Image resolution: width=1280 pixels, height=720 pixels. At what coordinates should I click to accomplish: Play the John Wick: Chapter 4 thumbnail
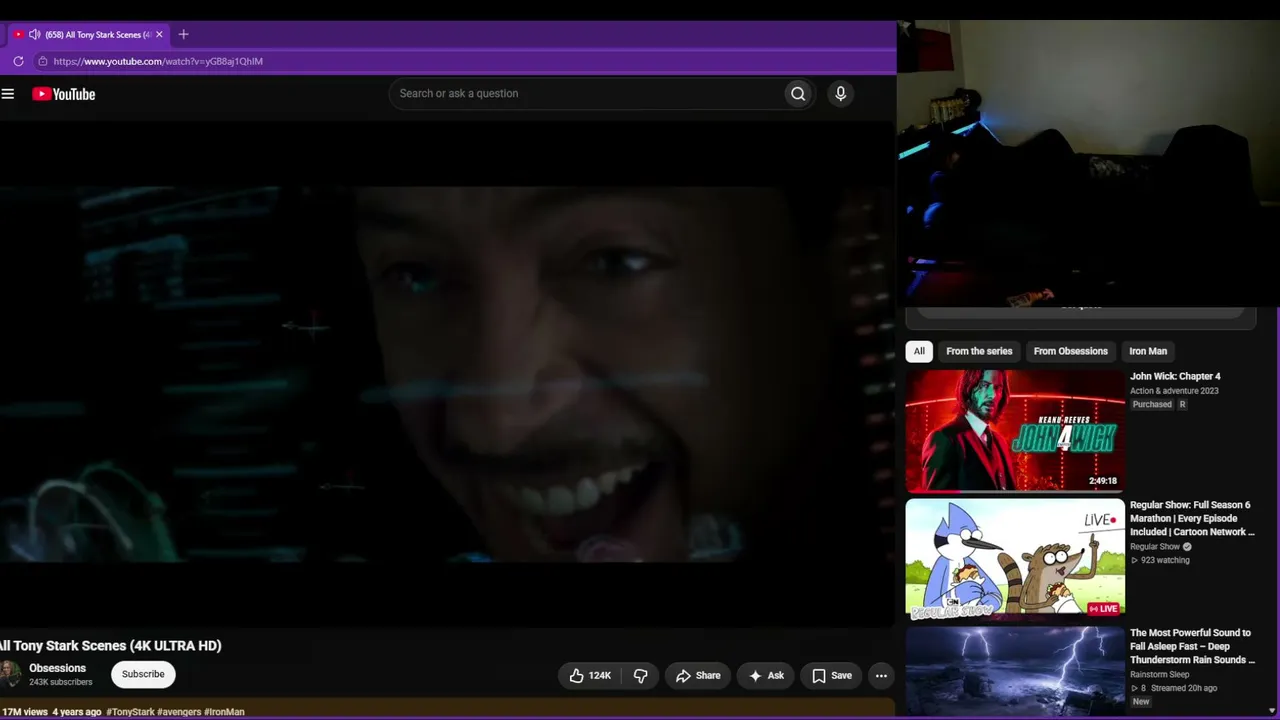[x=1015, y=431]
